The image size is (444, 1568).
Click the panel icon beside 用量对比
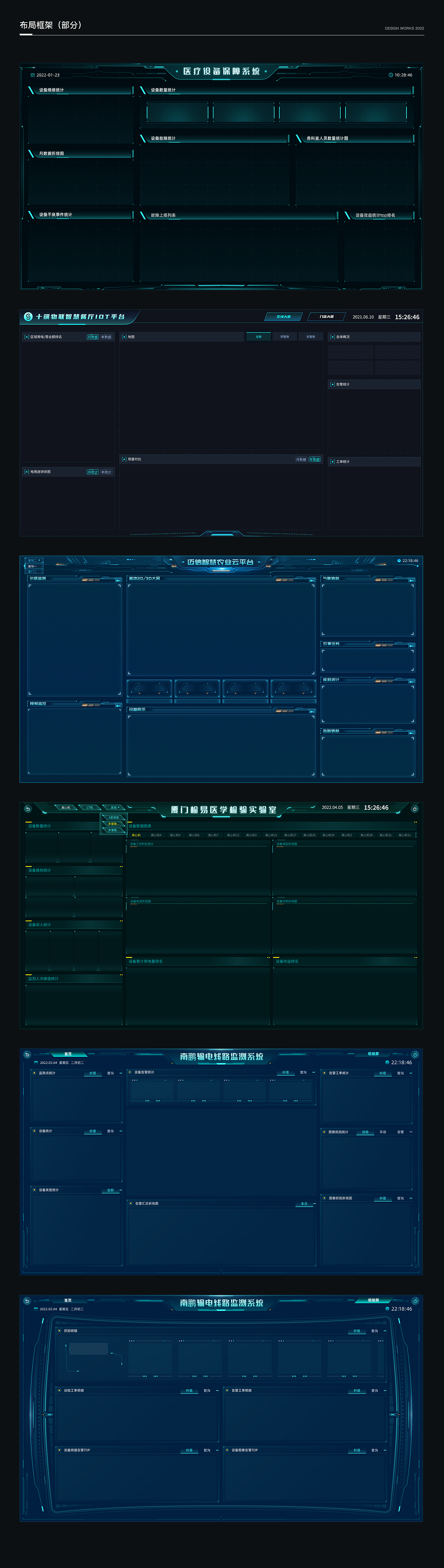(x=124, y=459)
